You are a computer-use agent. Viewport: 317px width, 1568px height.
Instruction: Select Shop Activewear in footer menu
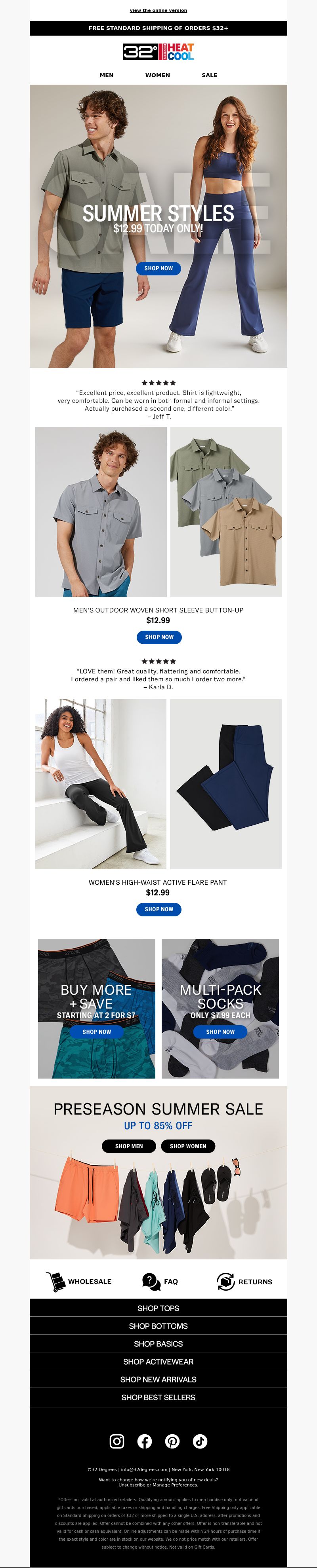coord(158,1361)
